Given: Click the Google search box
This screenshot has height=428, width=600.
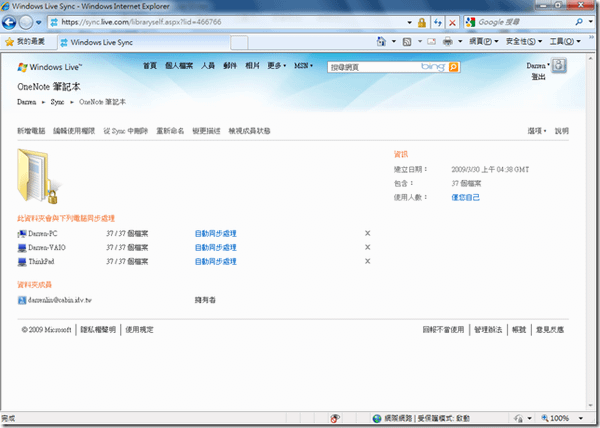Looking at the screenshot, I should pyautogui.click(x=524, y=22).
